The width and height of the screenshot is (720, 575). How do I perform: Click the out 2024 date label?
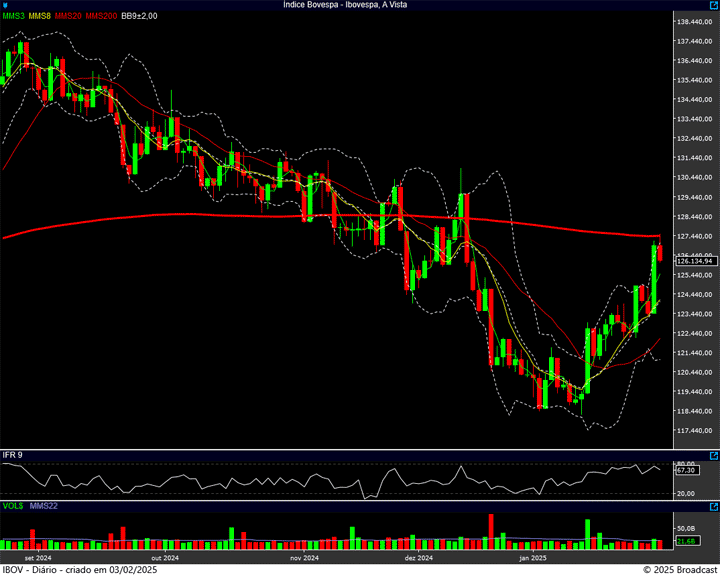165,558
